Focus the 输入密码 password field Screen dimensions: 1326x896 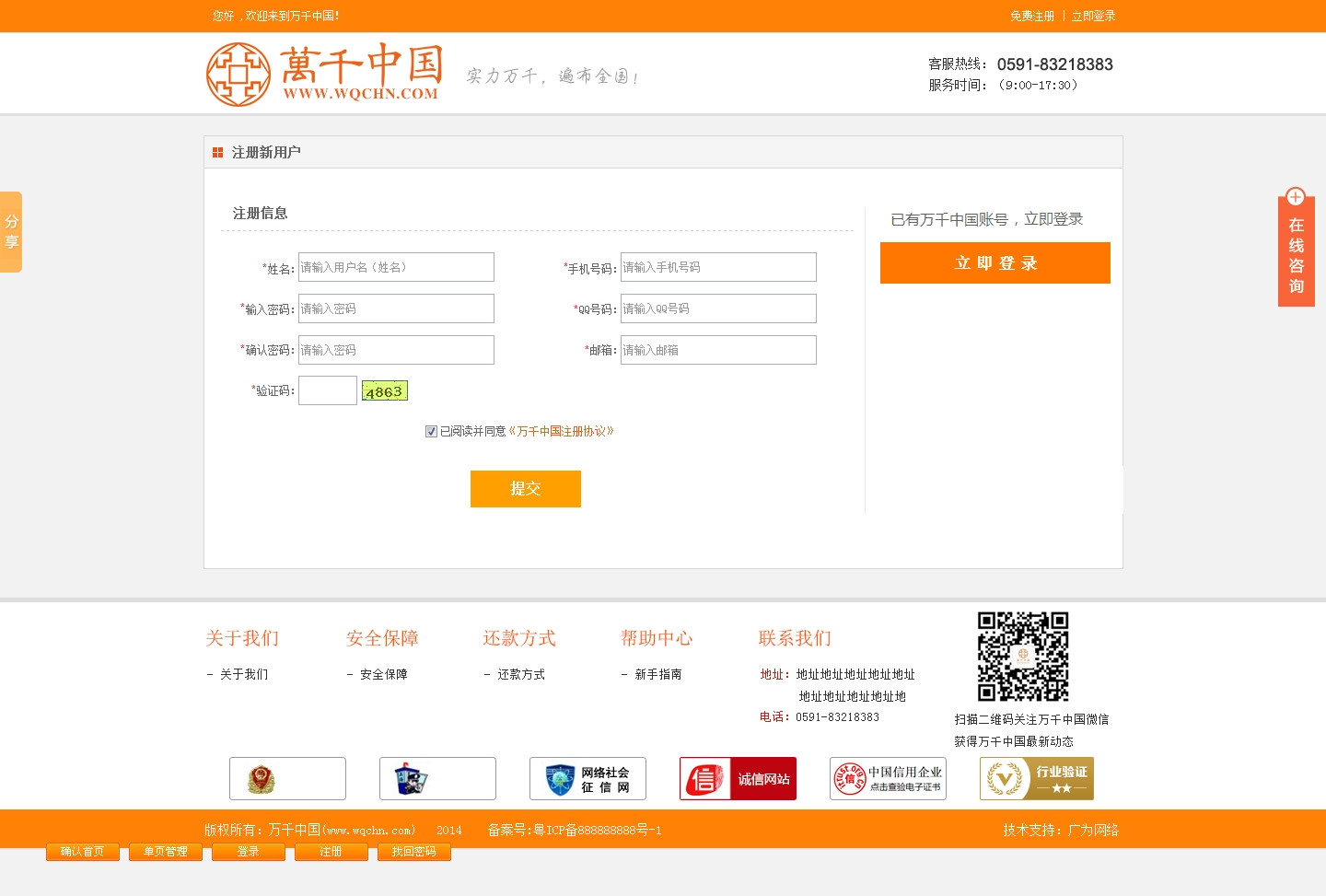tap(396, 308)
